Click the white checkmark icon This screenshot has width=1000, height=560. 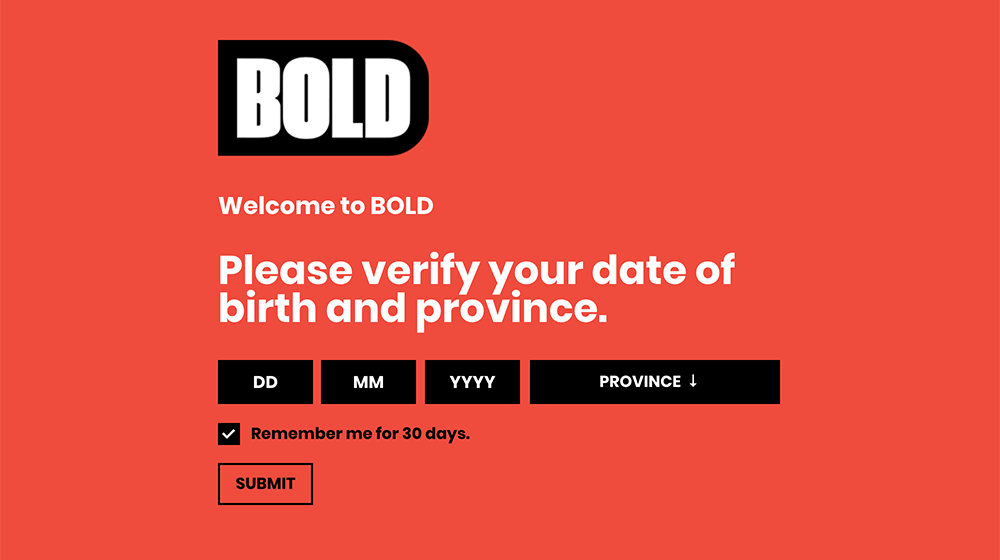229,434
